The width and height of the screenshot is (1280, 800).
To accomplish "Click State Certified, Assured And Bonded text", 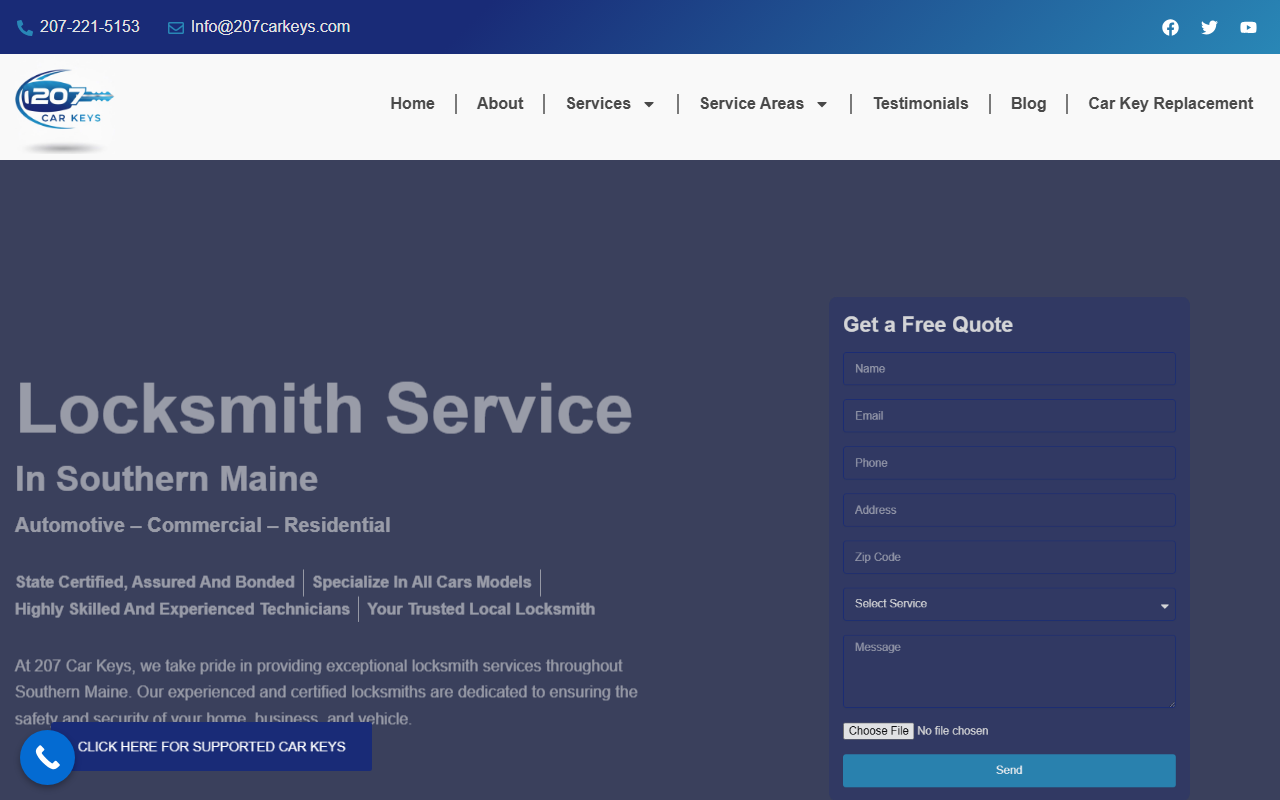I will coord(155,582).
